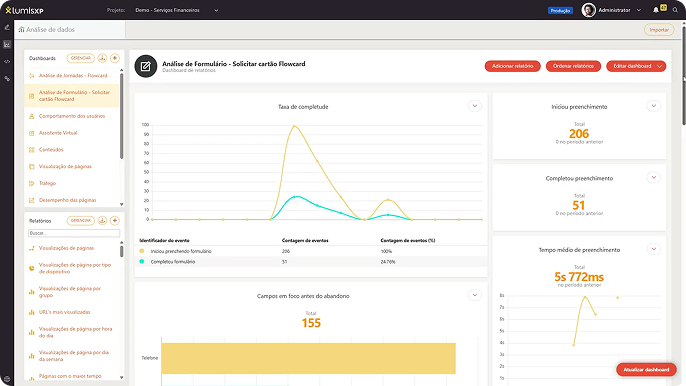686x386 pixels.
Task: Click the Atualizar dashboard button
Action: 646,369
